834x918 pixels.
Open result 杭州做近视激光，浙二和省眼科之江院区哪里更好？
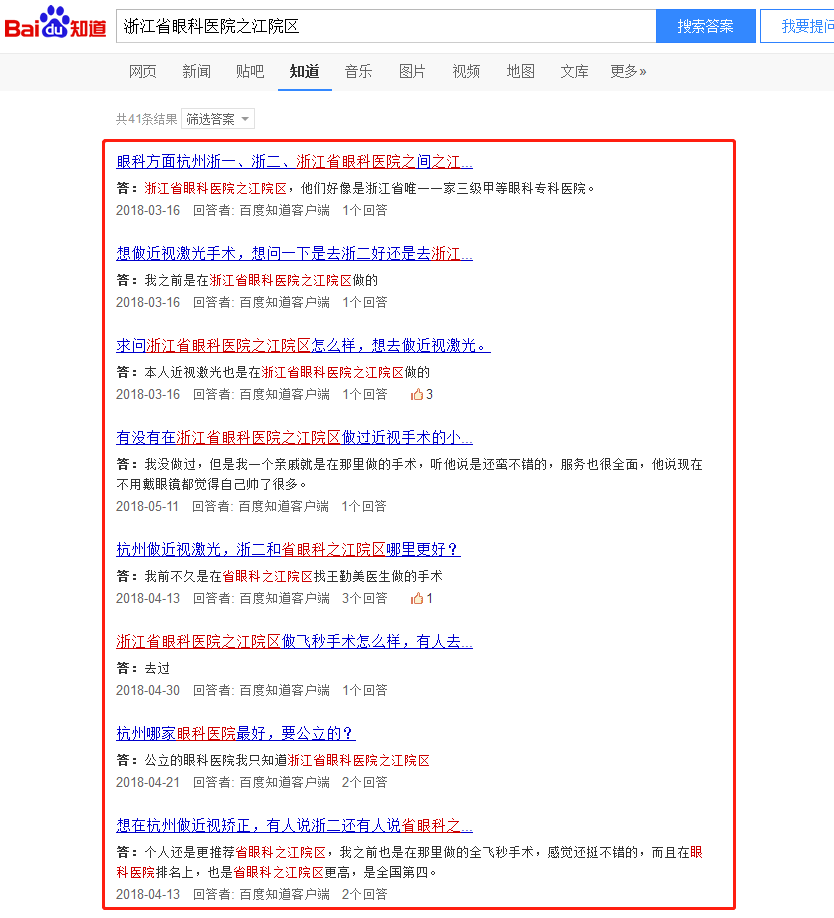point(288,549)
